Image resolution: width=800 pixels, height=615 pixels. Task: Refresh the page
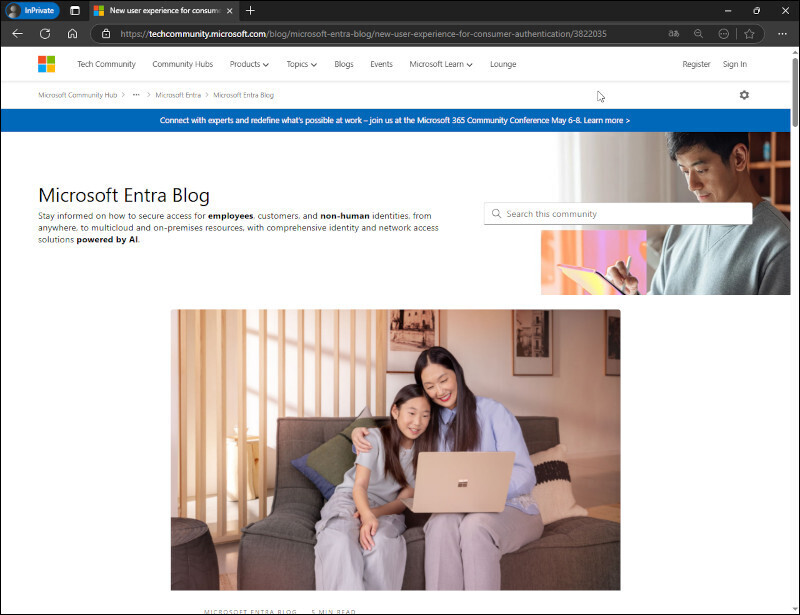point(45,34)
